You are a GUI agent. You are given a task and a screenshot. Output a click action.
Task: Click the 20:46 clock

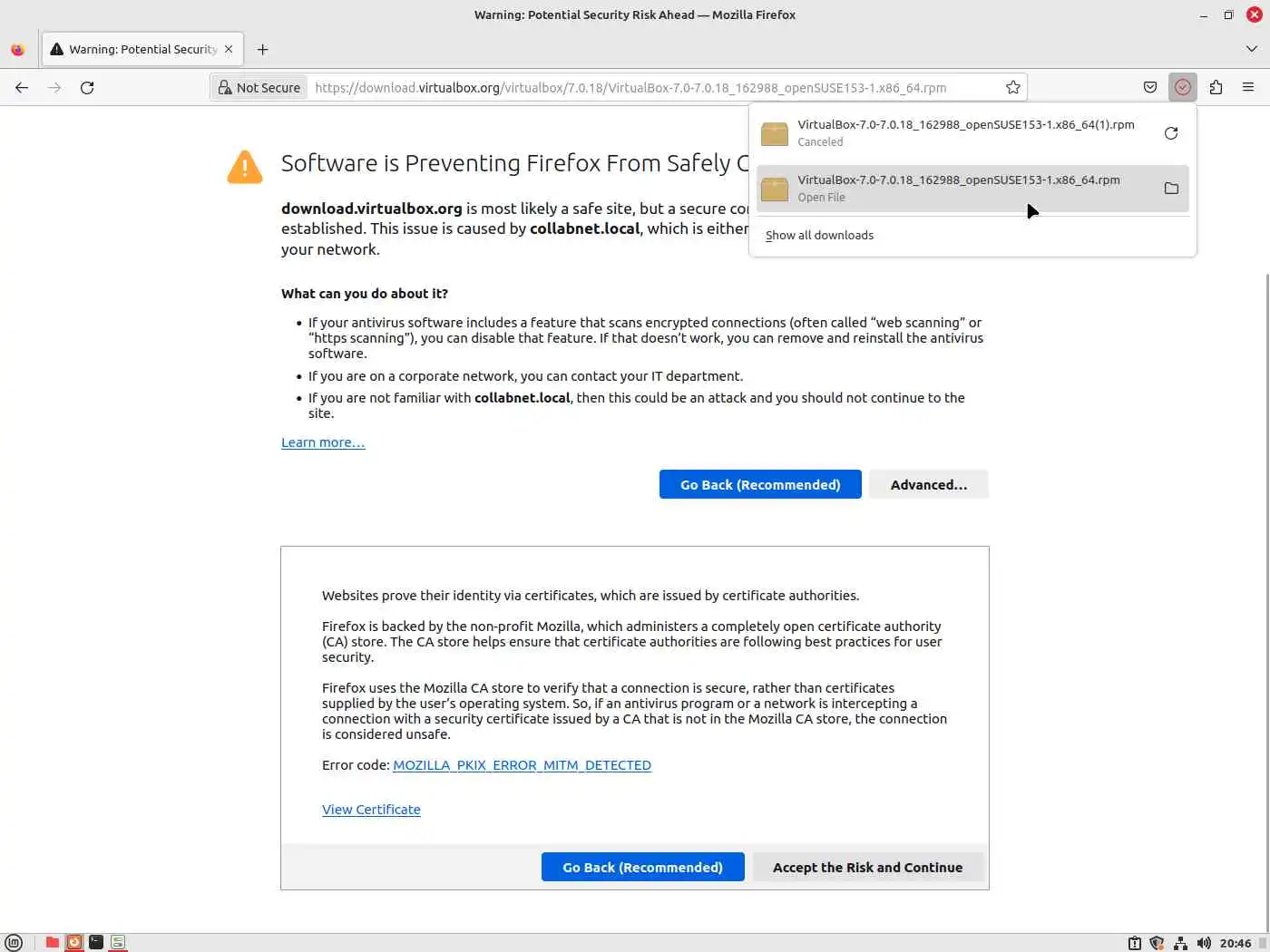click(1236, 943)
